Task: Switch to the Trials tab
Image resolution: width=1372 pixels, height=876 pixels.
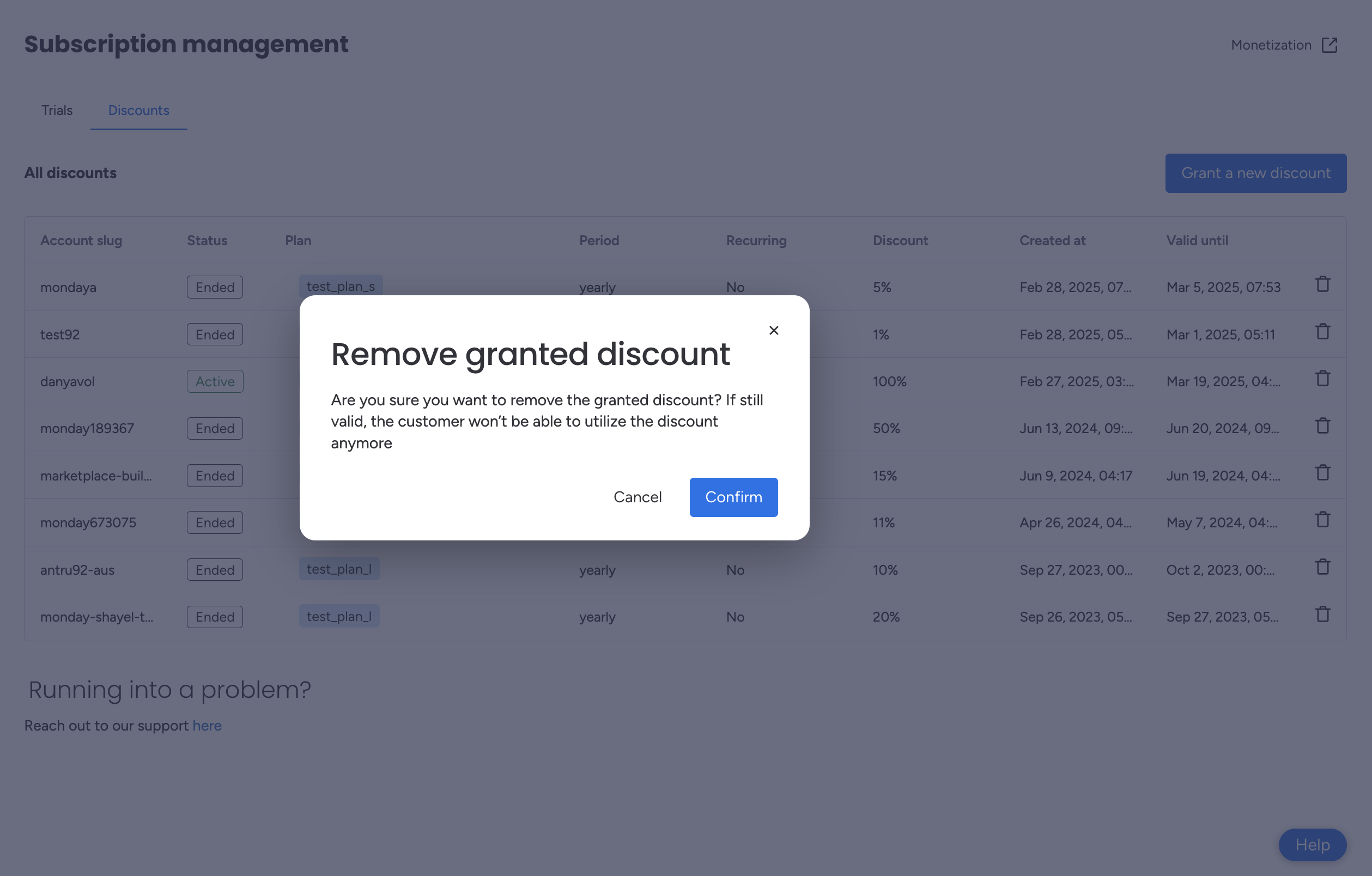Action: click(57, 111)
